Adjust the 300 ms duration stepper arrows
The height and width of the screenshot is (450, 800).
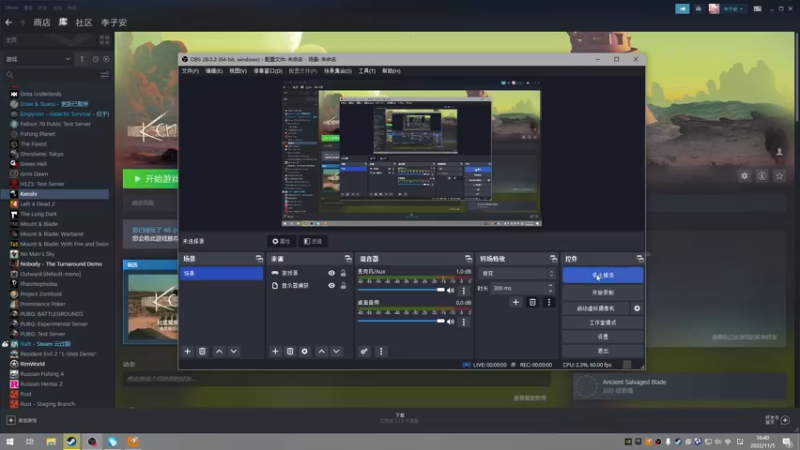click(550, 288)
